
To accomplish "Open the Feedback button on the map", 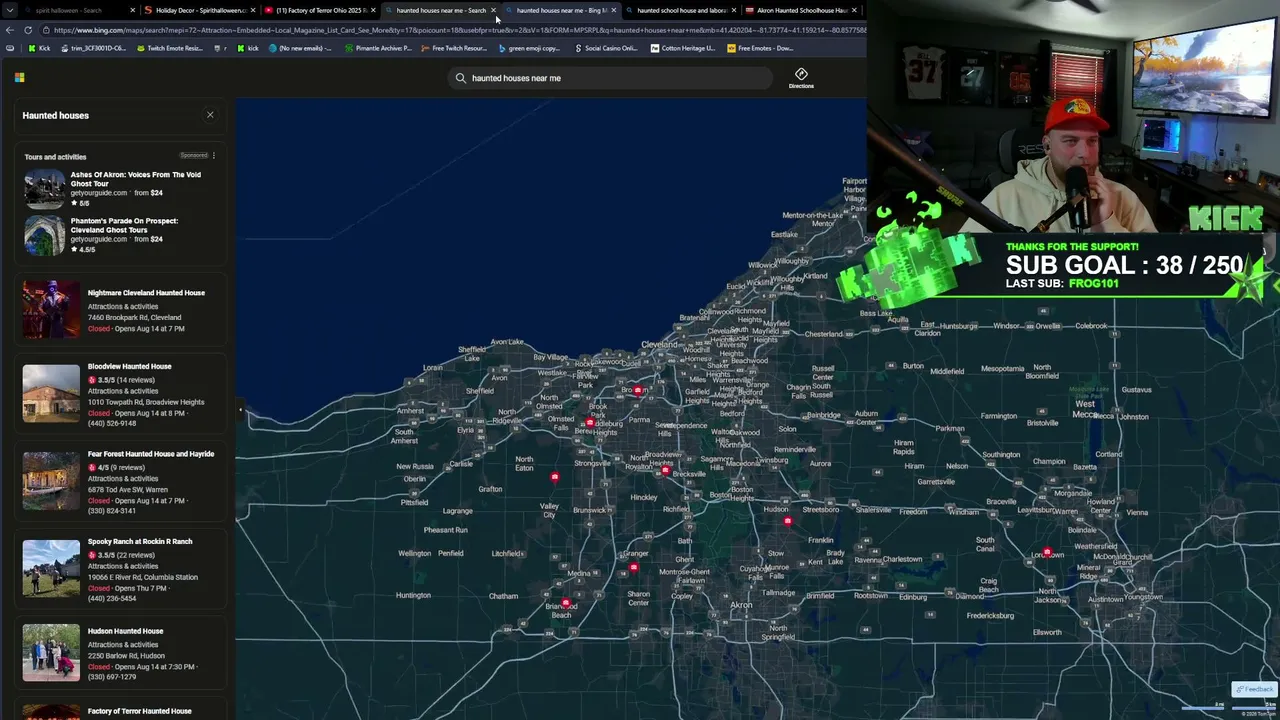I will 1254,689.
